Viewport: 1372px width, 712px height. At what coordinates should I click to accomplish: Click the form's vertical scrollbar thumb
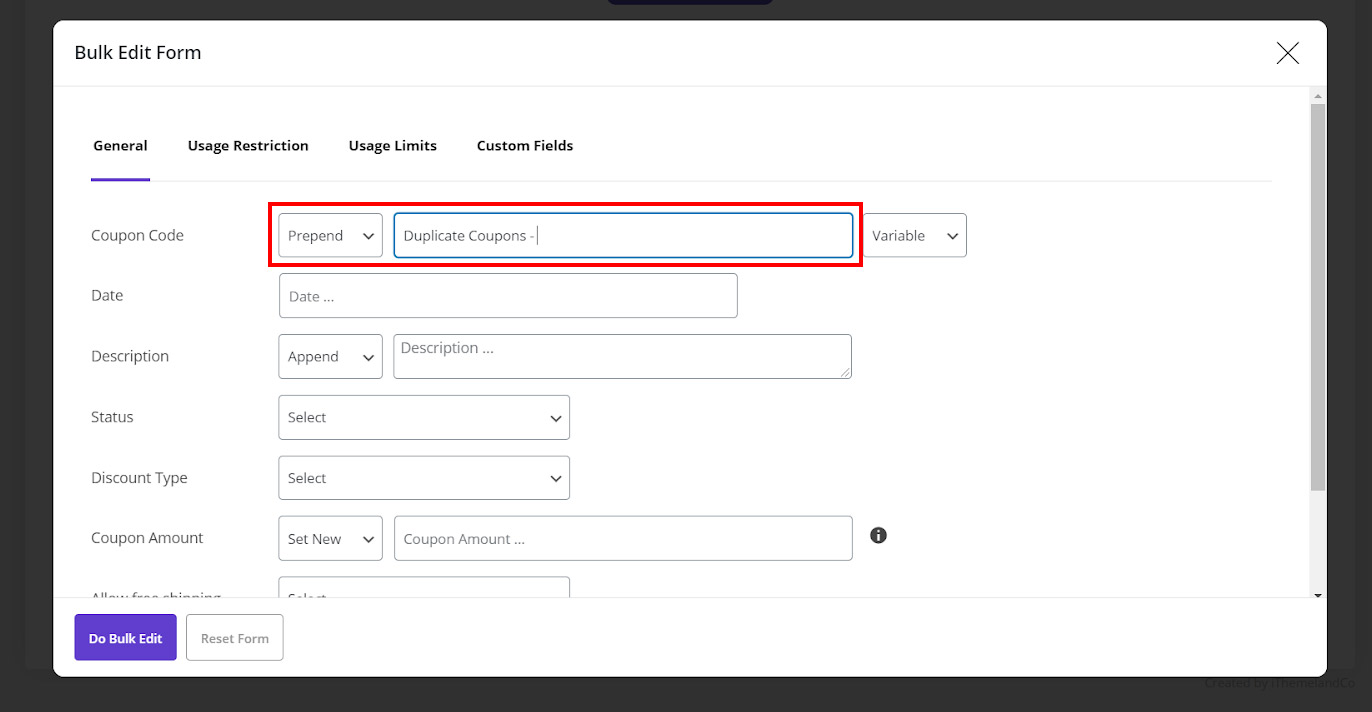(1318, 297)
